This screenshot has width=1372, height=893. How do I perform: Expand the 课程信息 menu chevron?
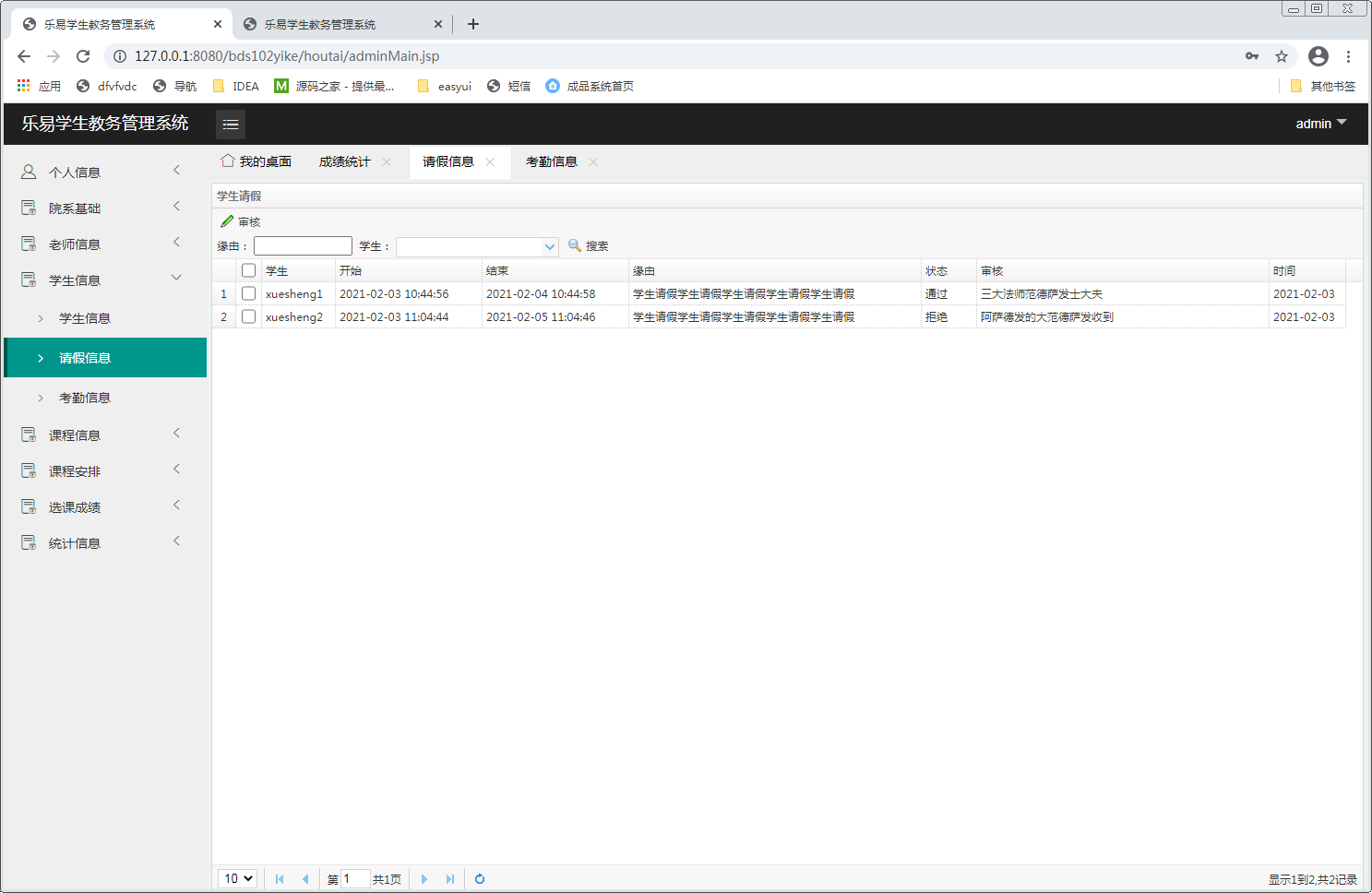click(177, 433)
